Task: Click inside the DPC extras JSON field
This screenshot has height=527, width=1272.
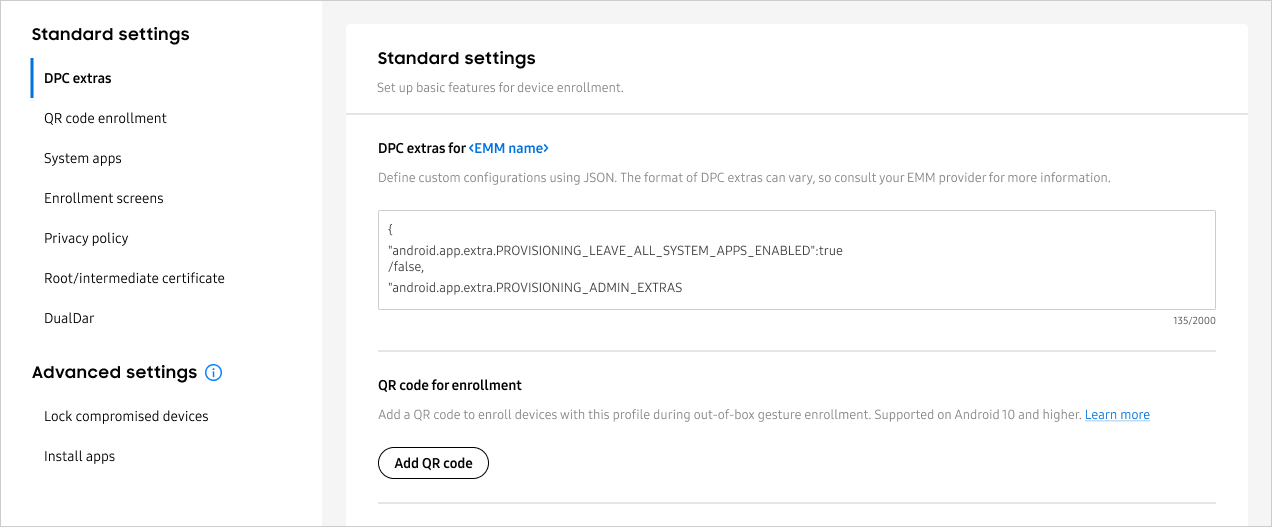Action: pyautogui.click(x=796, y=260)
